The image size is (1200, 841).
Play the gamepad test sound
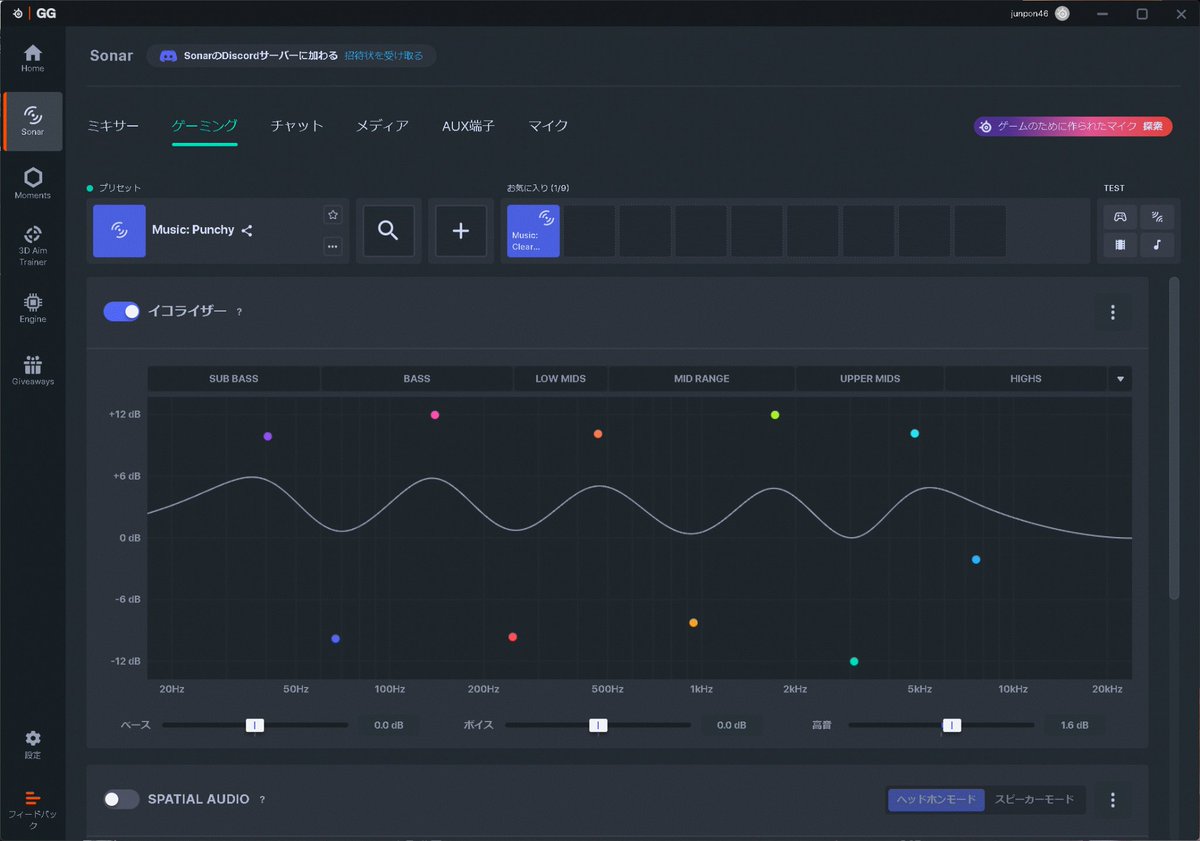[1120, 216]
